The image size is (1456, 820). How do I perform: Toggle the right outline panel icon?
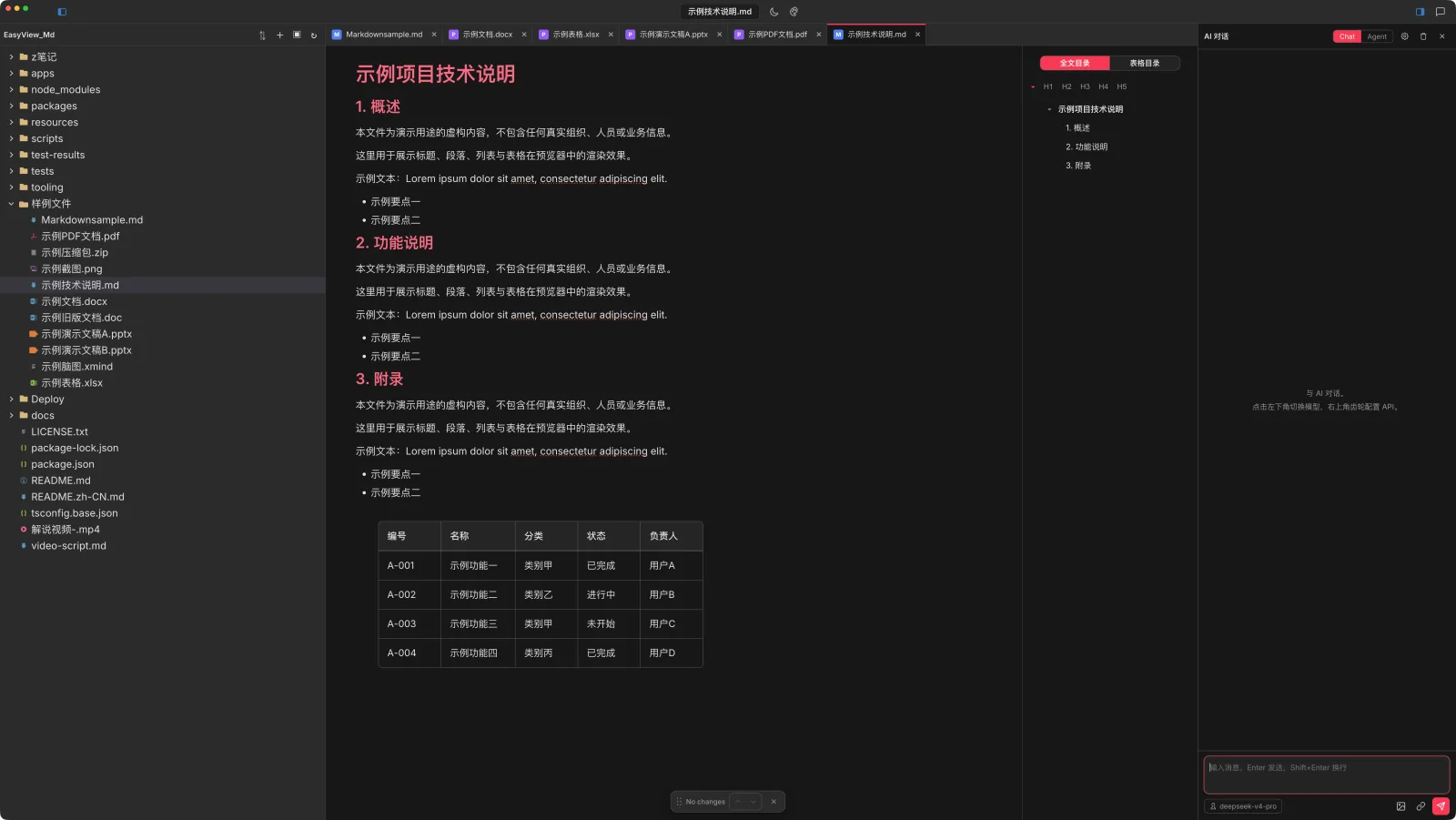pyautogui.click(x=1420, y=12)
